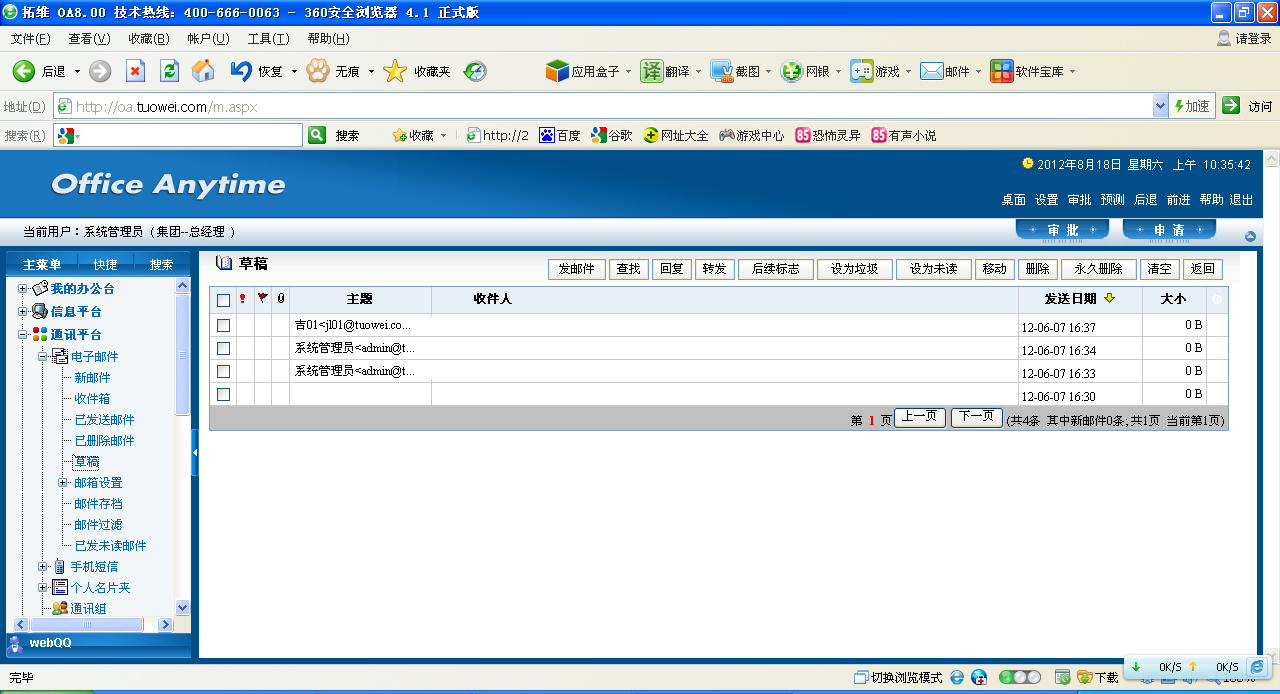
Task: Open the address bar dropdown arrow
Action: [1160, 106]
